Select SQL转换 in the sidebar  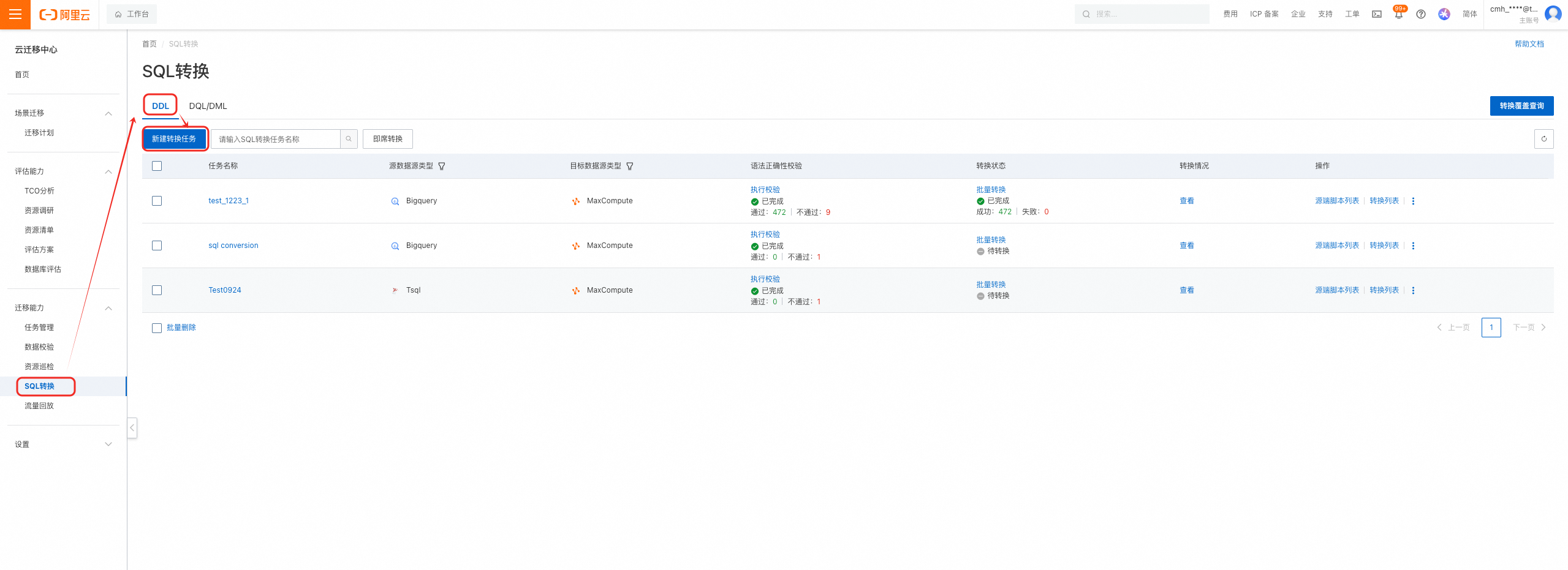[40, 386]
